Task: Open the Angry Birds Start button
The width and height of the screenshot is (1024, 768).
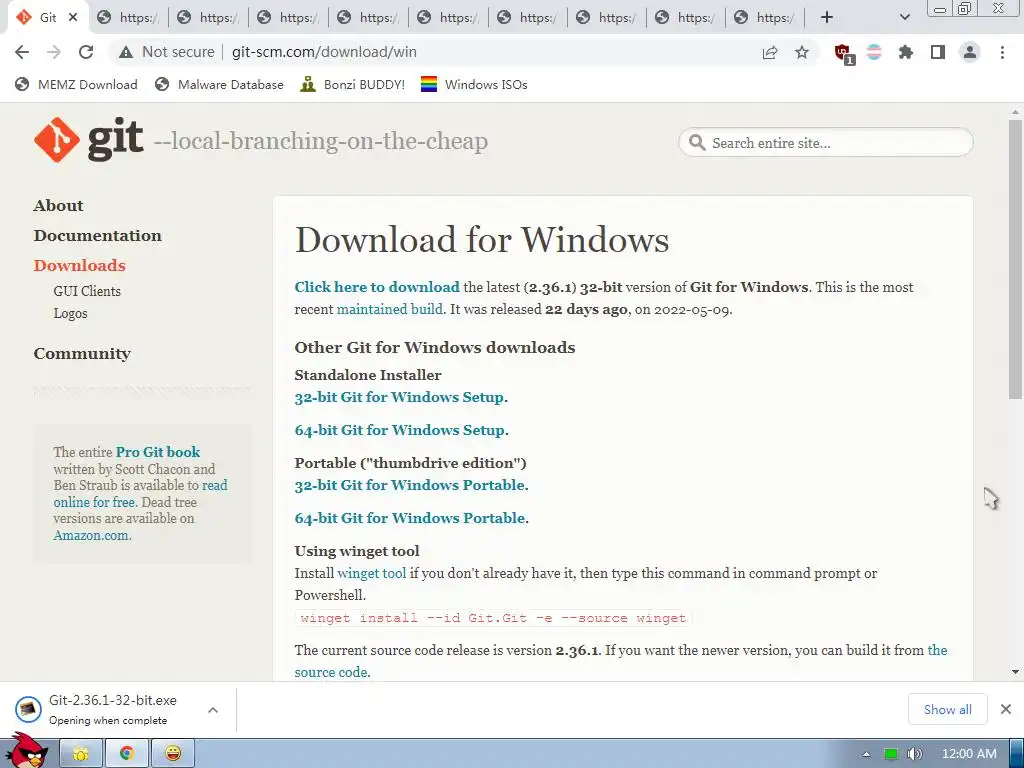Action: 27,751
